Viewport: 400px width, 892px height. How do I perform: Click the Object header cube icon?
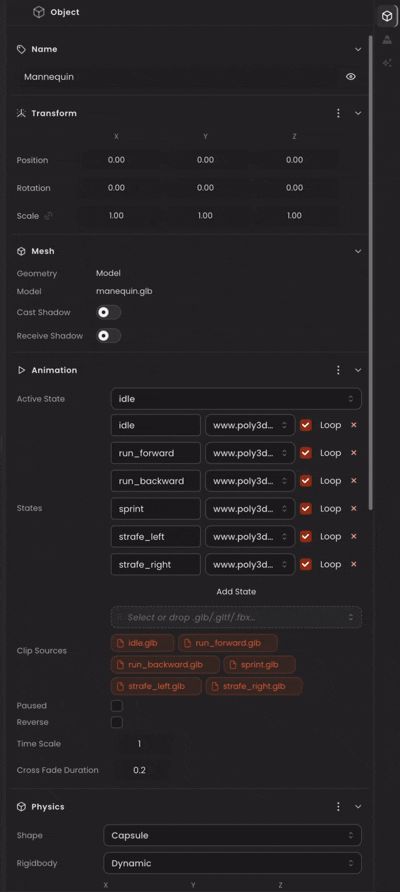(39, 12)
